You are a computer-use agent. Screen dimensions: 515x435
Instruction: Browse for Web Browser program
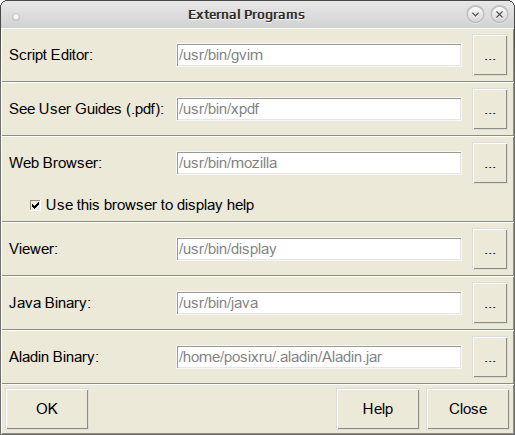[490, 163]
